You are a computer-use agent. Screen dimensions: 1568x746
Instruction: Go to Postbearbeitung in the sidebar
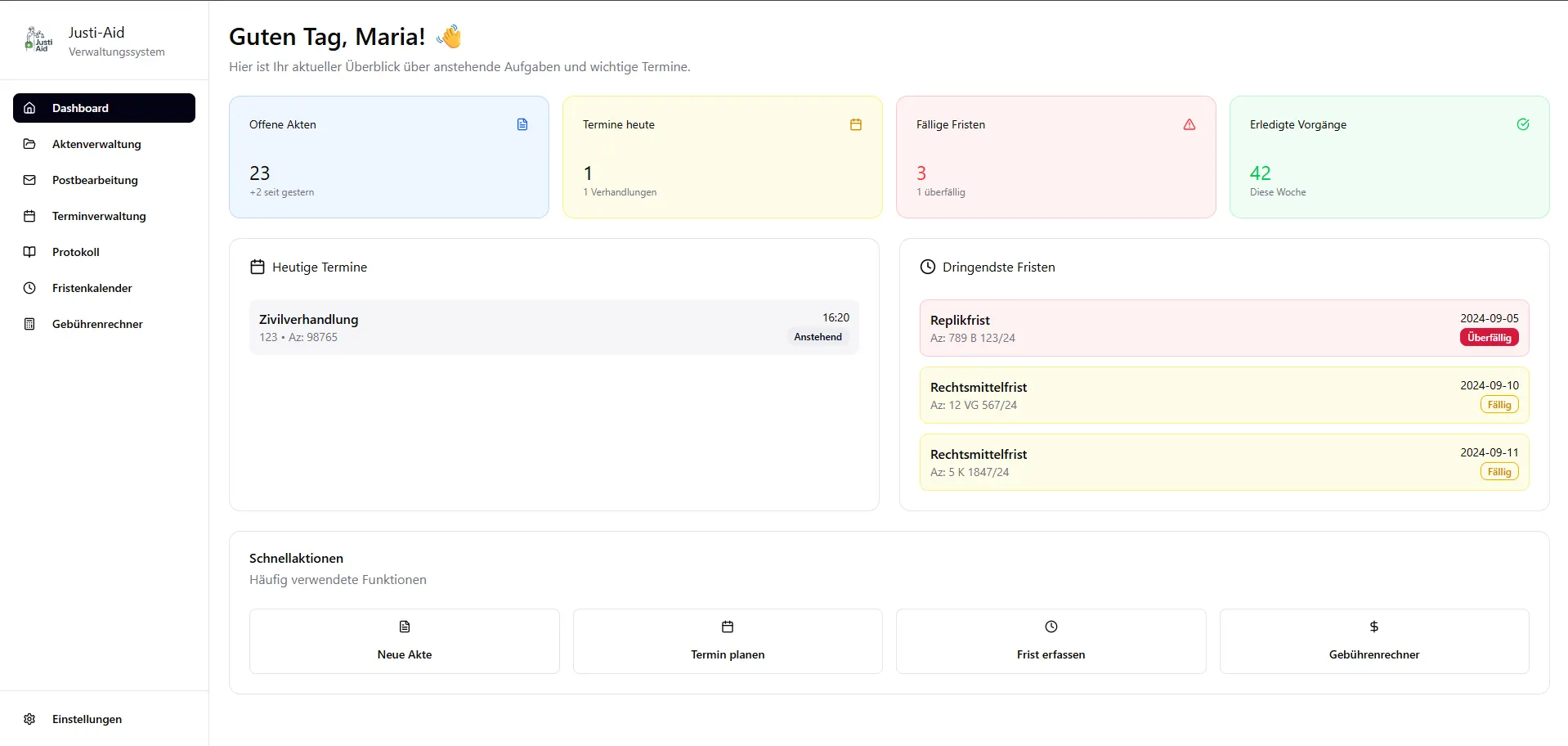[95, 180]
